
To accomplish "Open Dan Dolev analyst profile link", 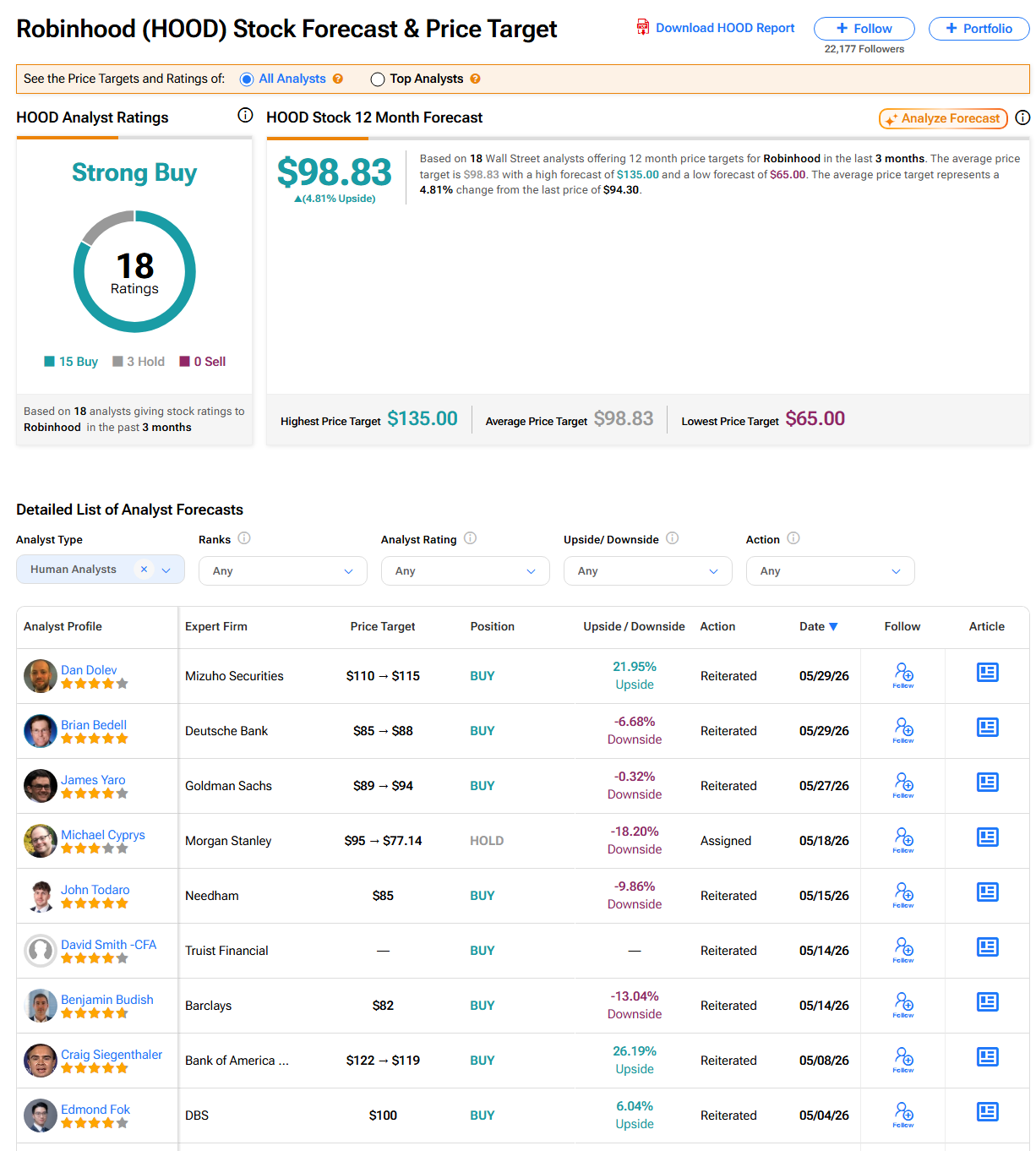I will [89, 670].
